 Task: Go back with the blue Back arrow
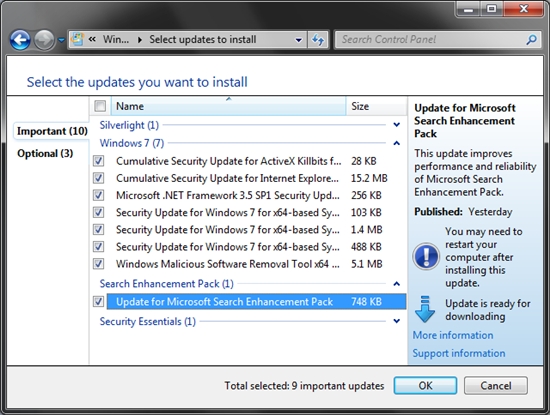coord(20,40)
